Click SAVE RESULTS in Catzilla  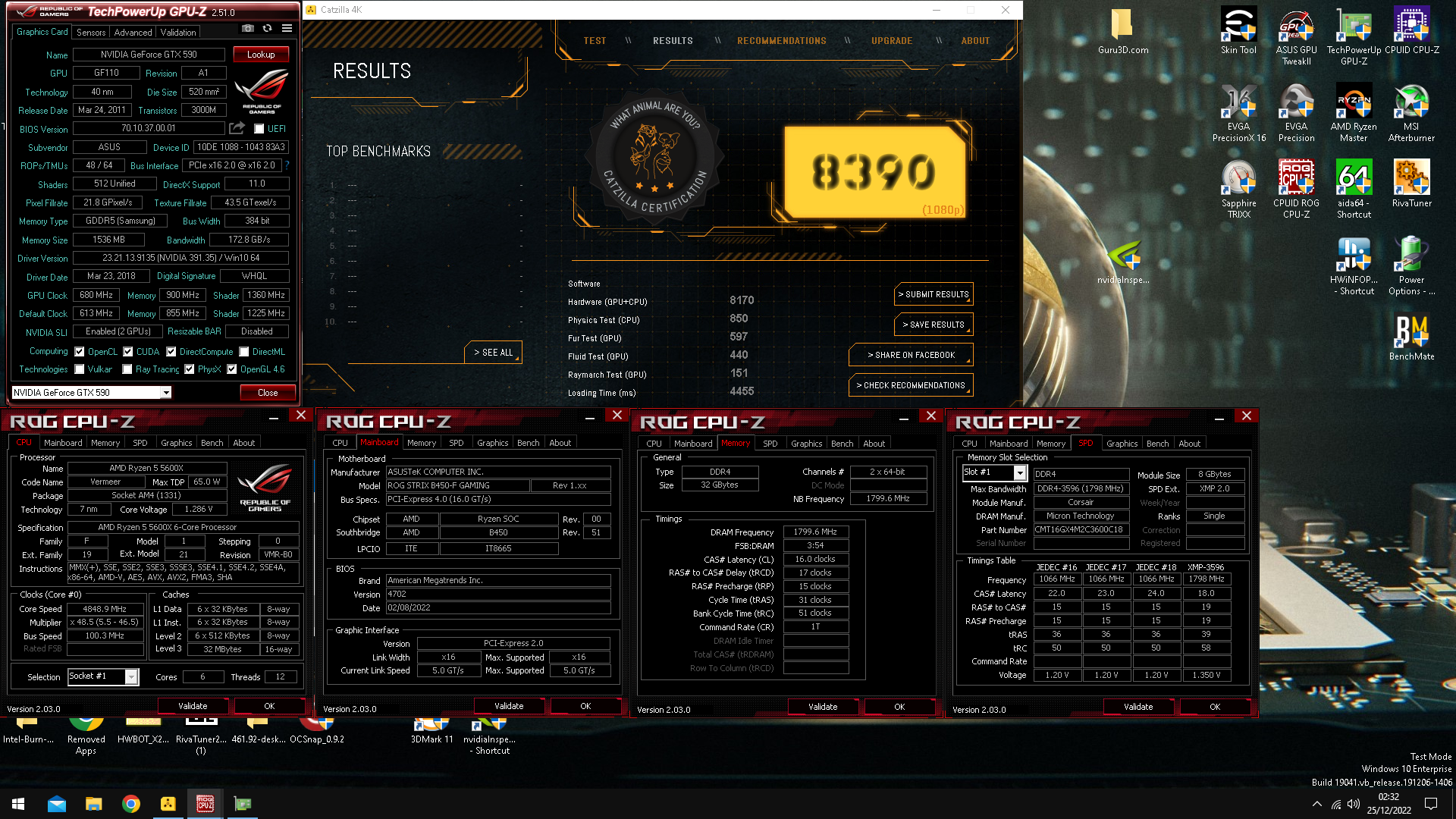click(x=934, y=325)
